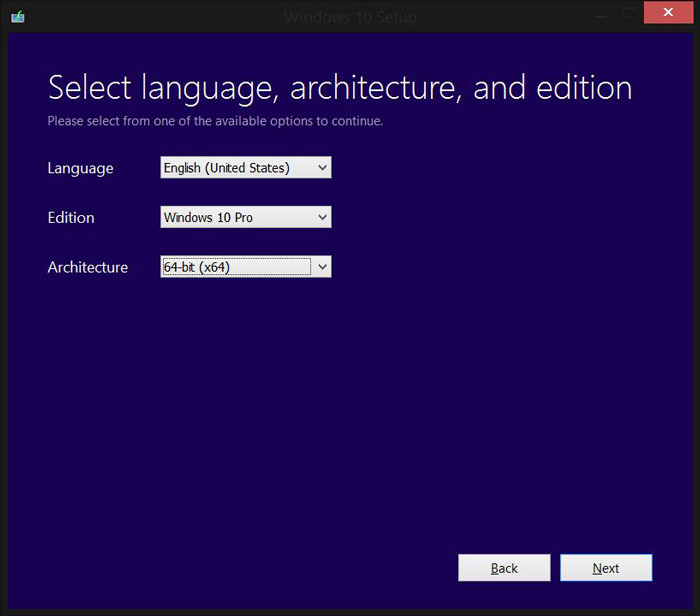Open the Architecture dropdown arrow
The image size is (700, 616).
point(322,267)
